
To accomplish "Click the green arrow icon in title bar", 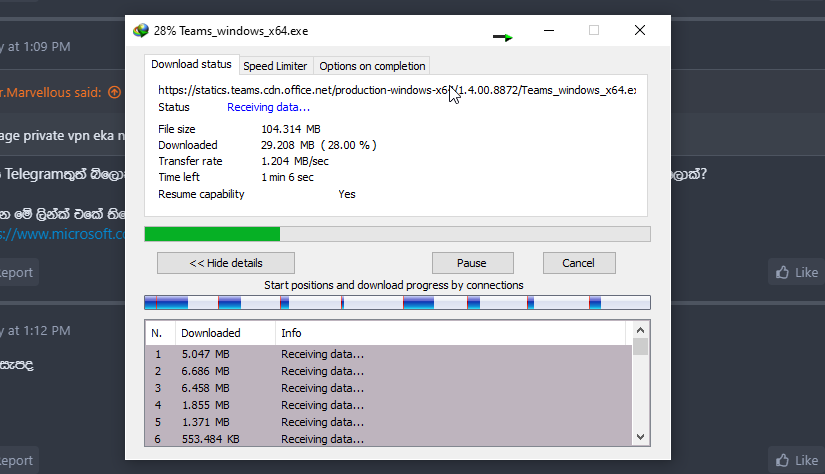I will (502, 37).
